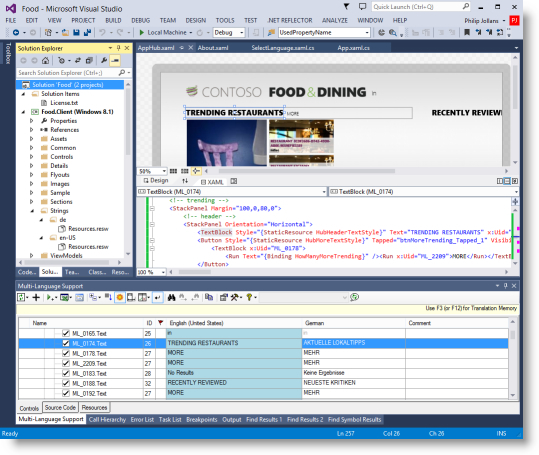Click the XAML view button
Image resolution: width=539 pixels, height=455 pixels.
(x=212, y=182)
